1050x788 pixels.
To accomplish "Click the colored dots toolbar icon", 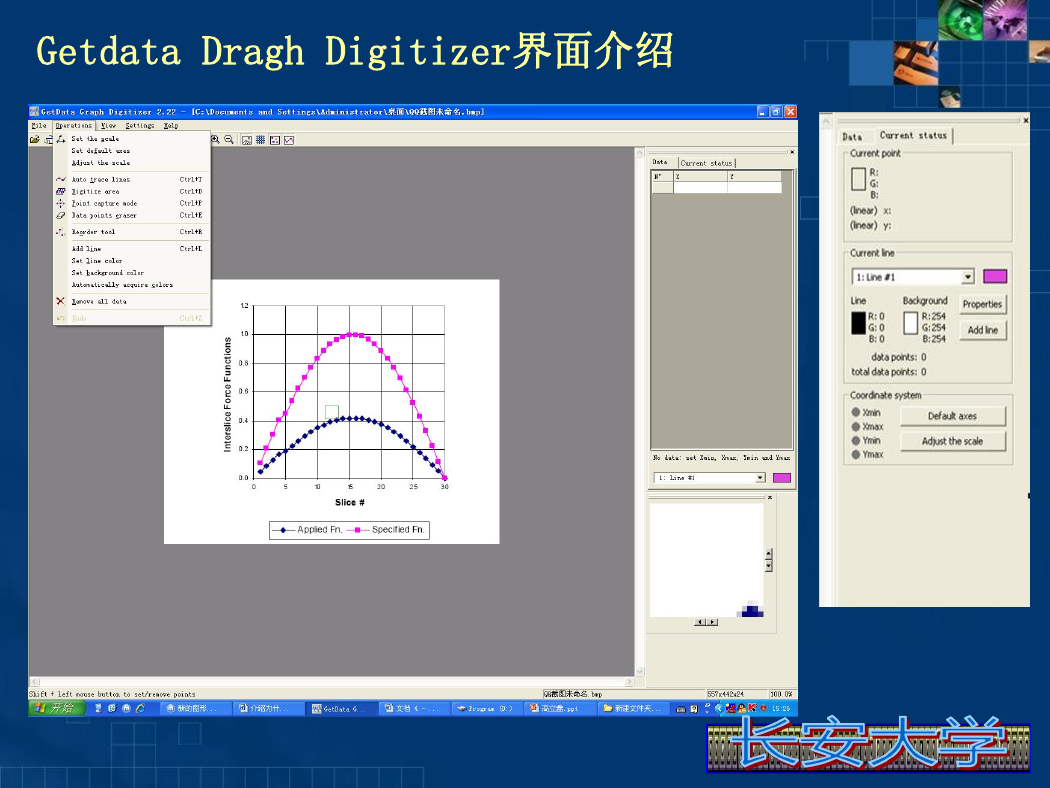I will 275,140.
